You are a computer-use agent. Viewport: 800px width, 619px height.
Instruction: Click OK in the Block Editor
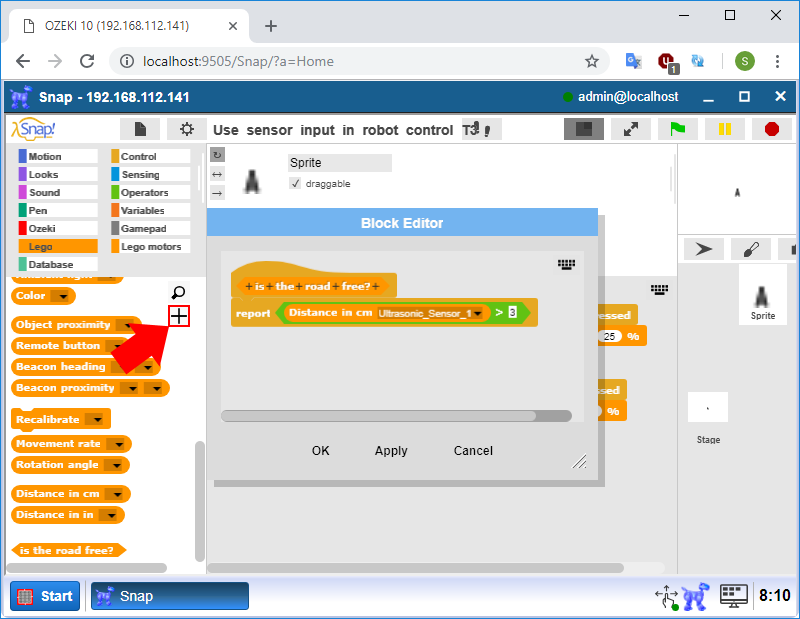320,451
